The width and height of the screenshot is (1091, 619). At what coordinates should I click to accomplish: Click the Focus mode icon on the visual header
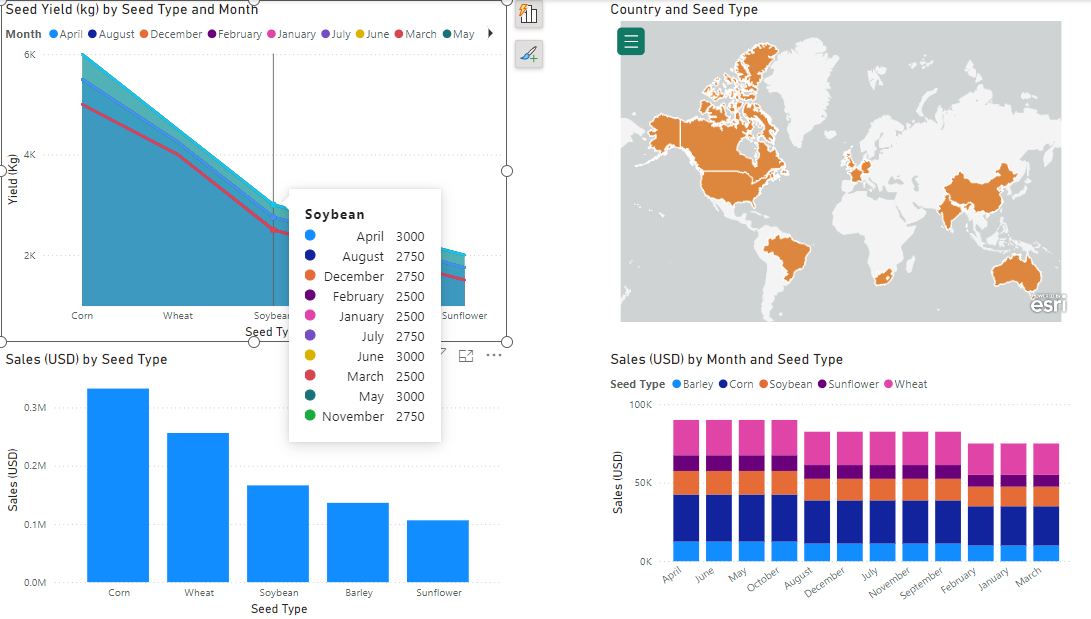[x=466, y=355]
